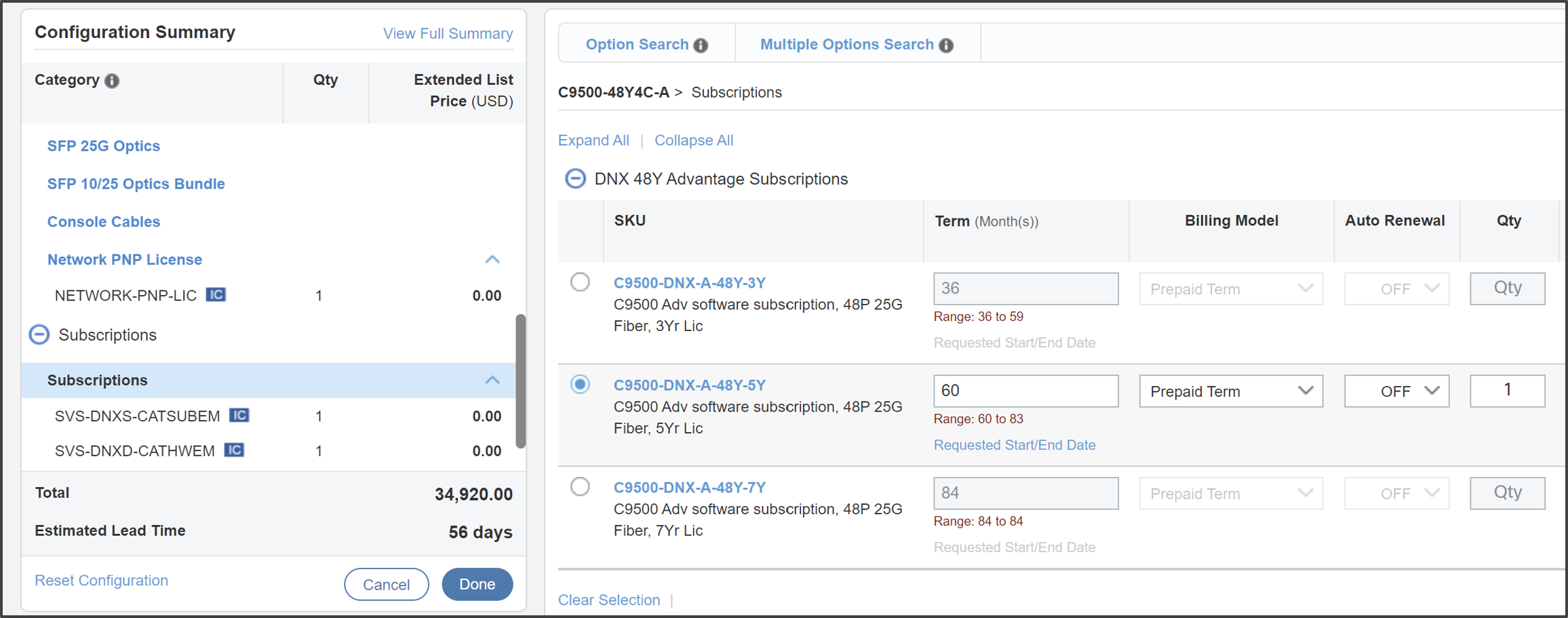1568x618 pixels.
Task: Click the Estimated Lead Time 56 days value
Action: [480, 532]
